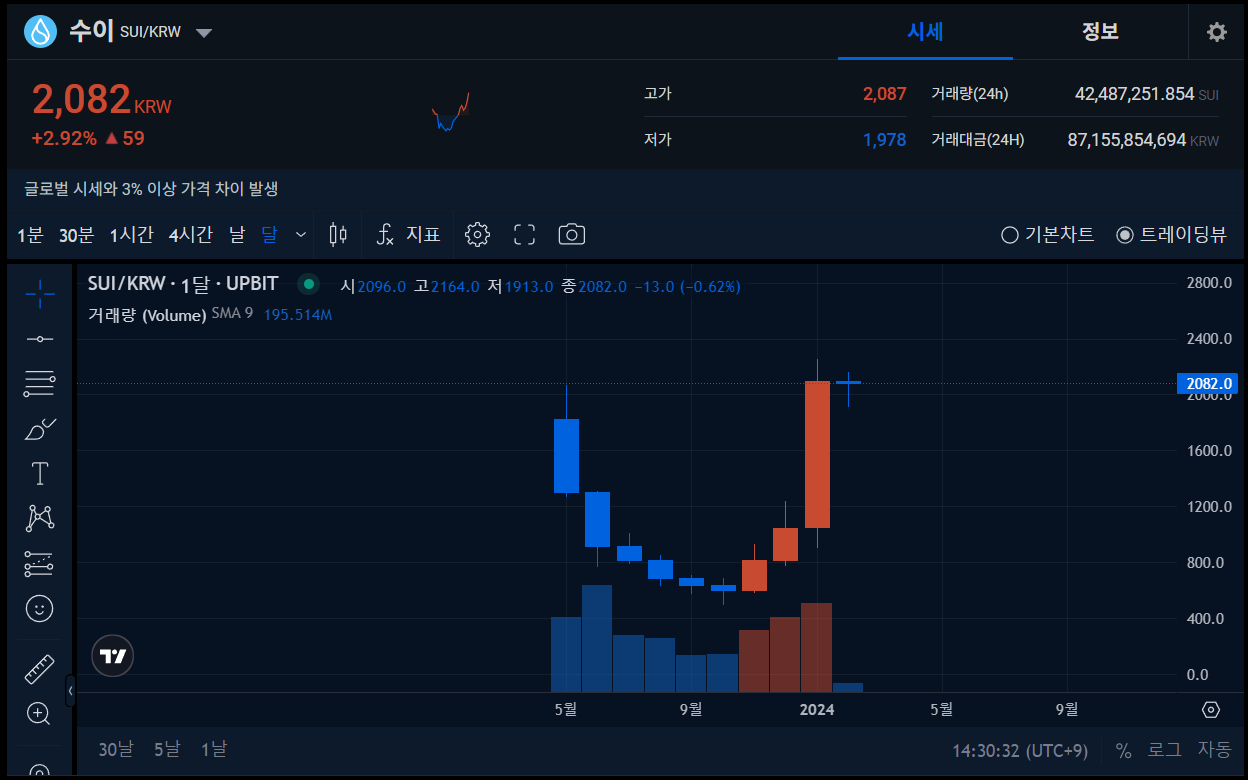Expand the time interval dropdown chevron
This screenshot has width=1248, height=780.
(x=301, y=235)
